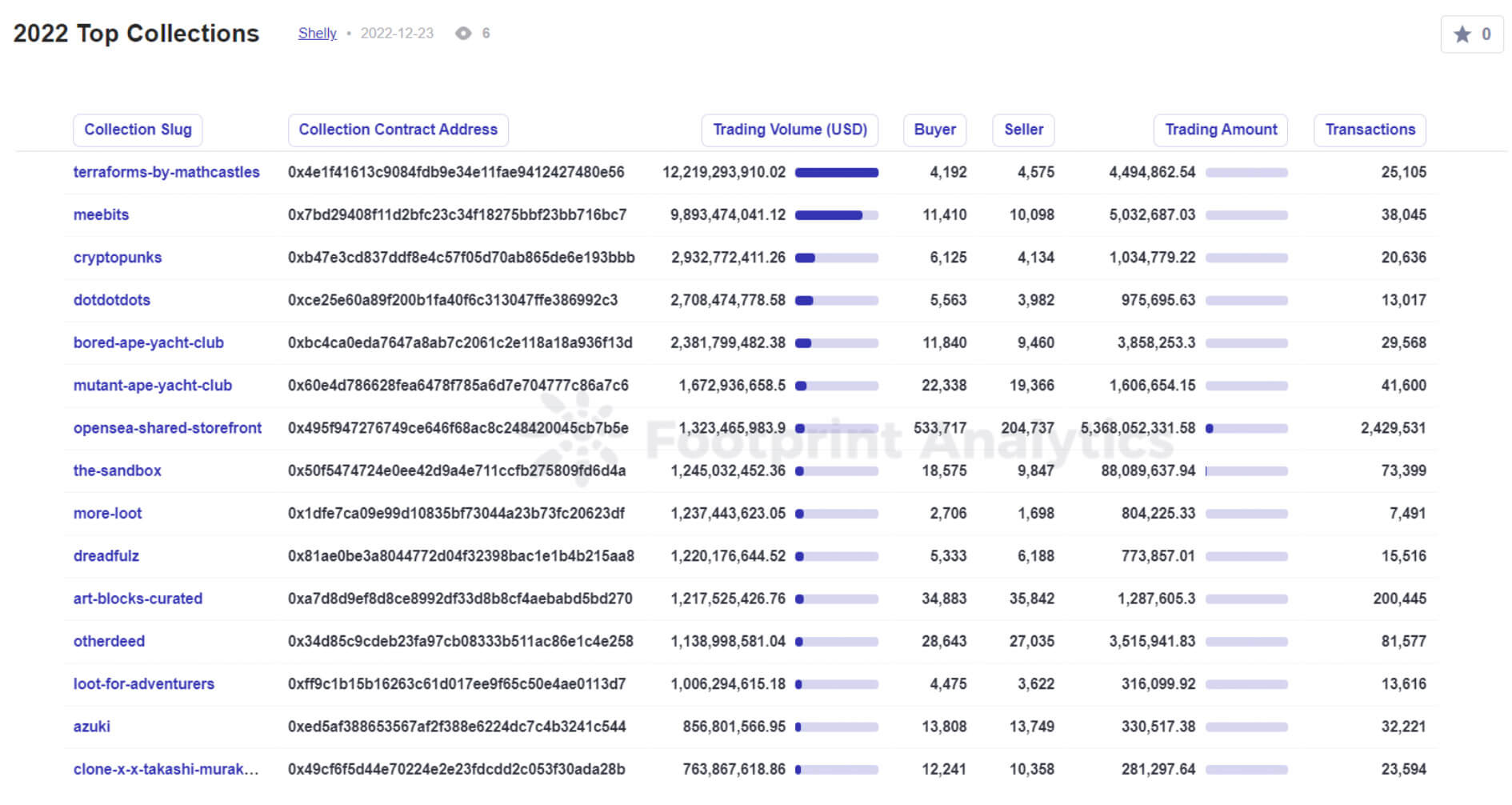1512x805 pixels.
Task: Open the "opensea-shared-storefront" collection link
Action: point(166,428)
